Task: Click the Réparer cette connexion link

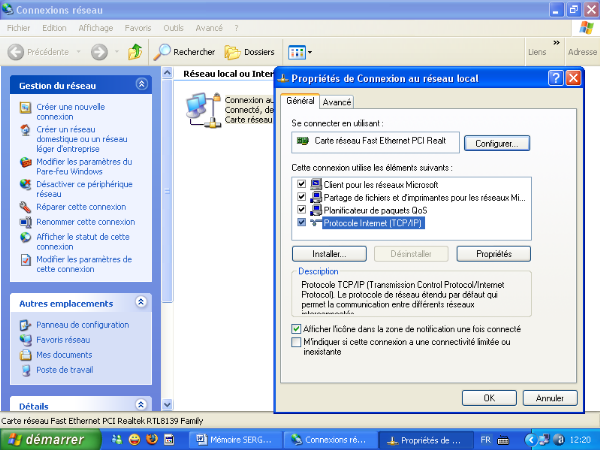Action: (x=81, y=207)
